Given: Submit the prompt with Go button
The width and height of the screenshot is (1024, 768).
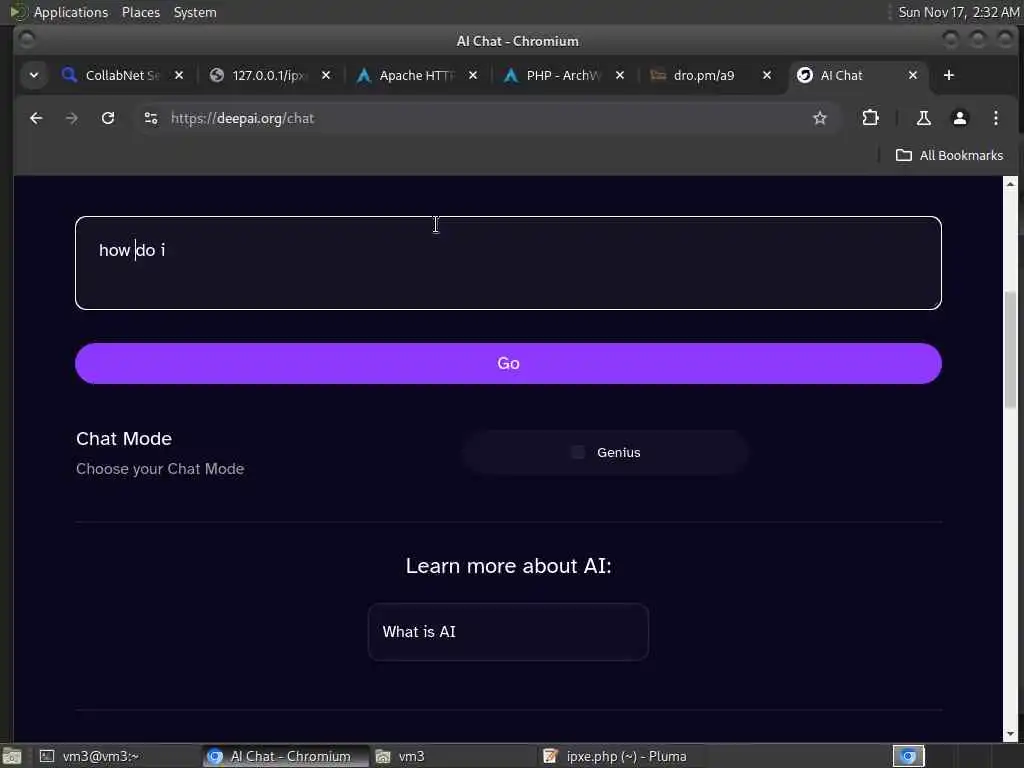Looking at the screenshot, I should tap(508, 363).
